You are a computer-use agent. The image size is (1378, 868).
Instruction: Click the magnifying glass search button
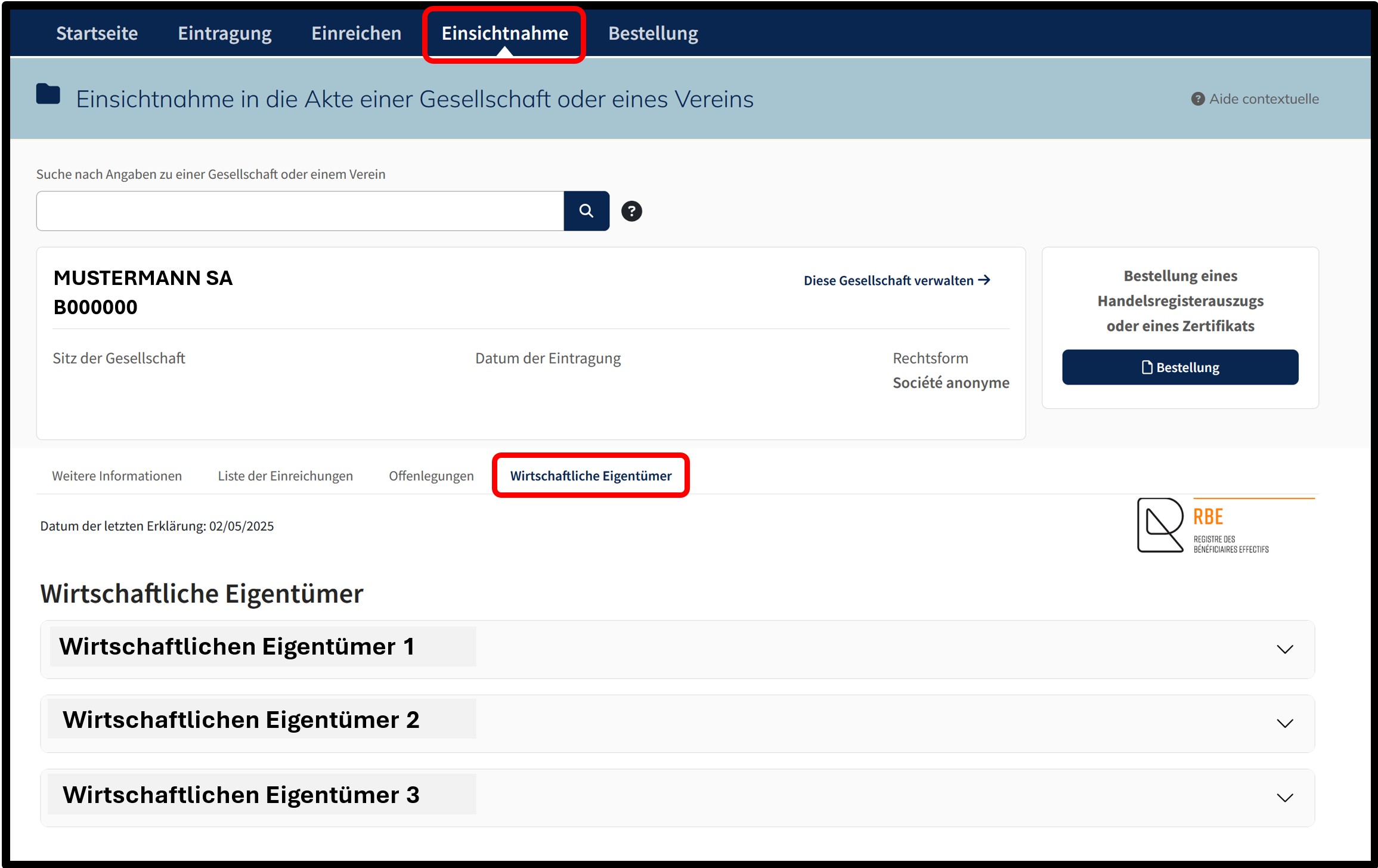pyautogui.click(x=586, y=211)
